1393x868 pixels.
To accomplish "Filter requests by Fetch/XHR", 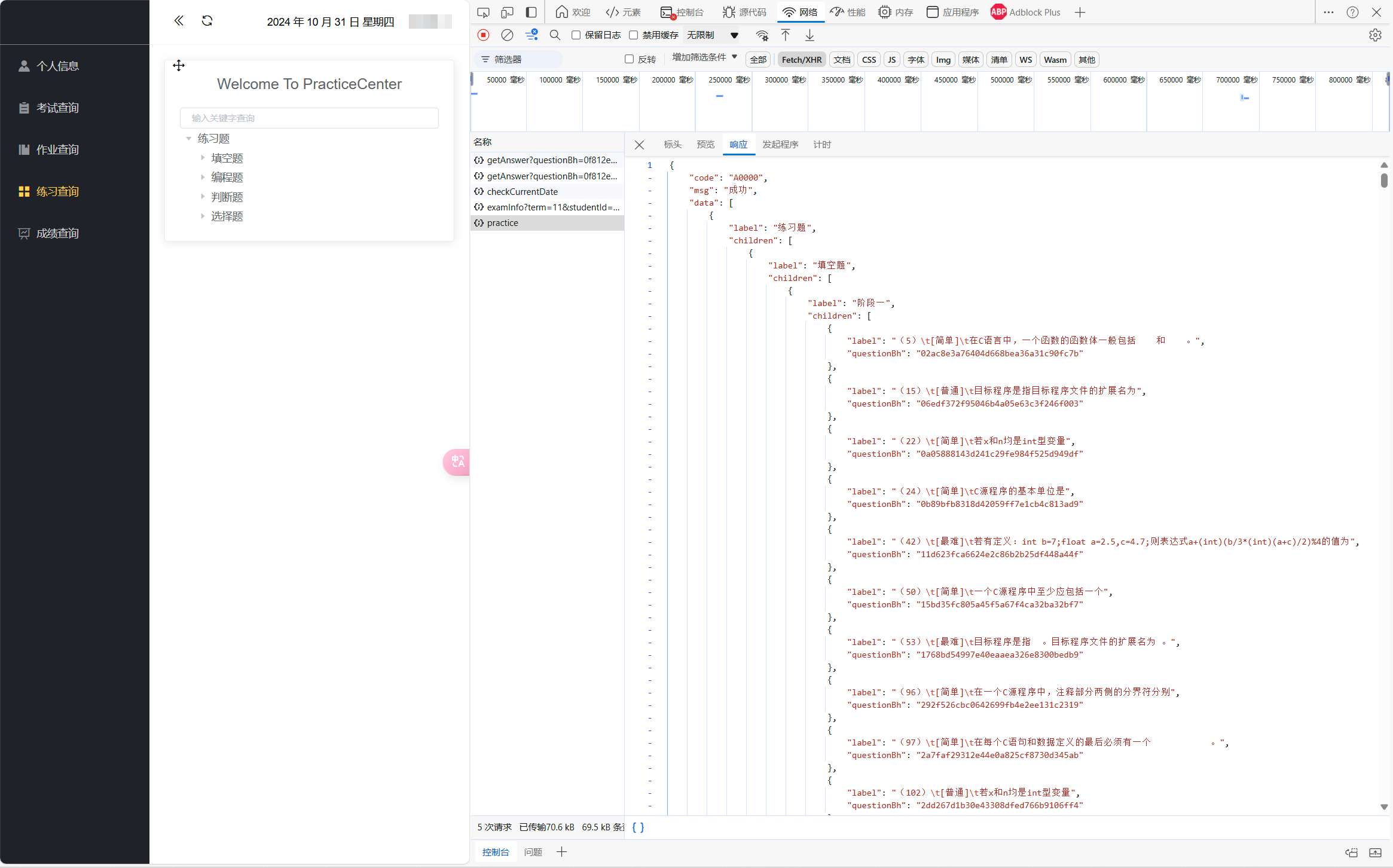I will tap(801, 60).
